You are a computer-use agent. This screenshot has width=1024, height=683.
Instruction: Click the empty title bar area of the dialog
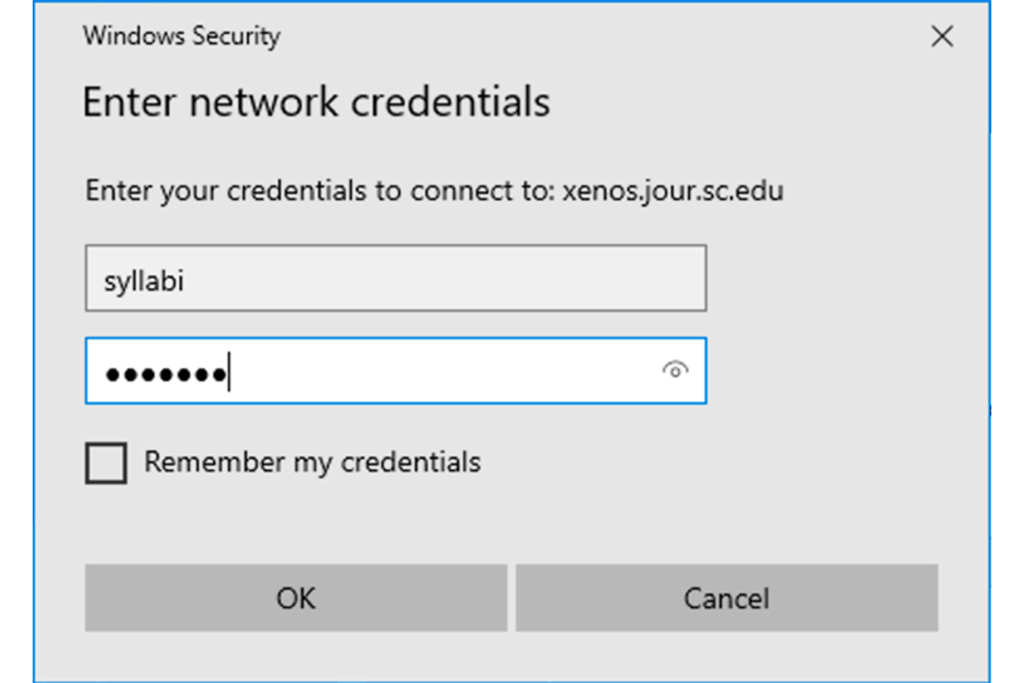(600, 38)
